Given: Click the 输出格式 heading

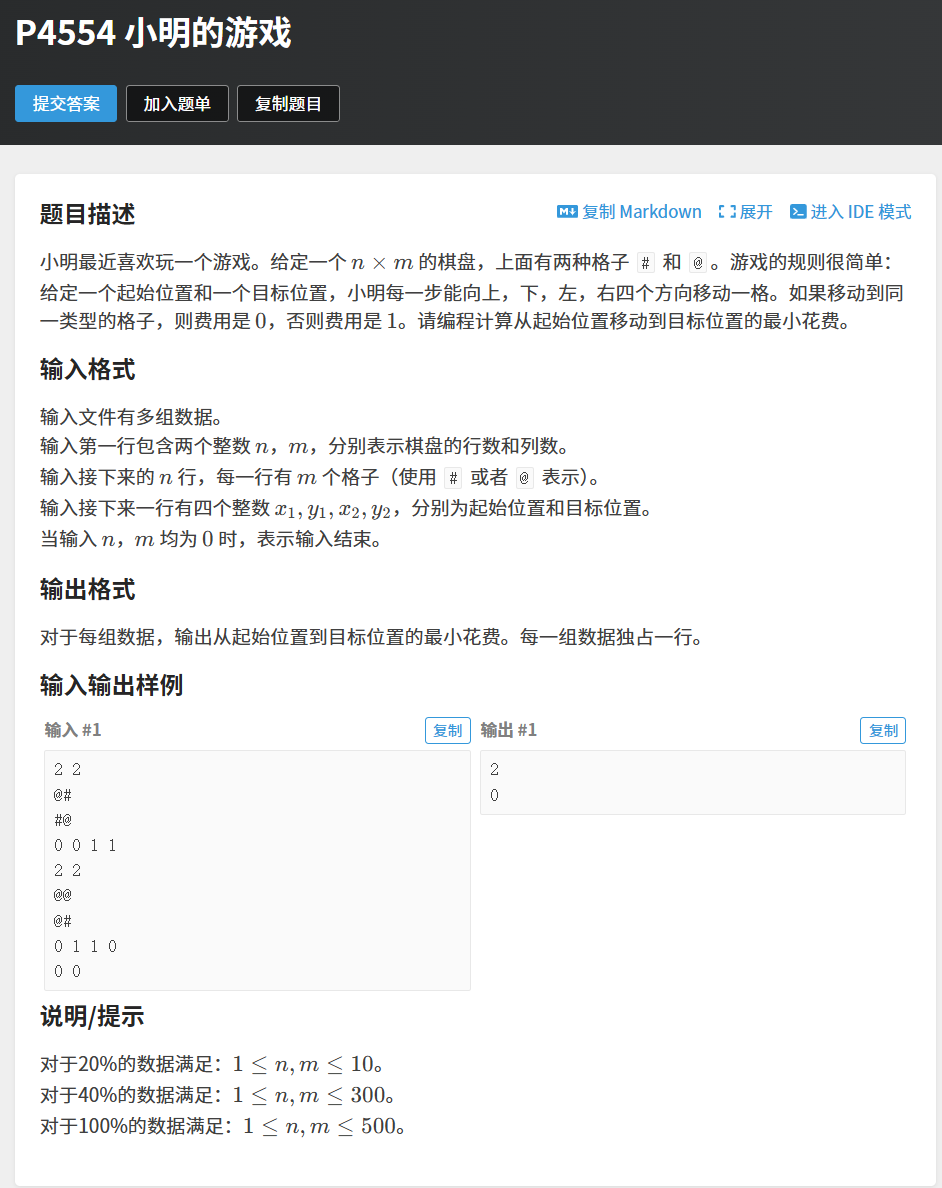Looking at the screenshot, I should (x=87, y=589).
